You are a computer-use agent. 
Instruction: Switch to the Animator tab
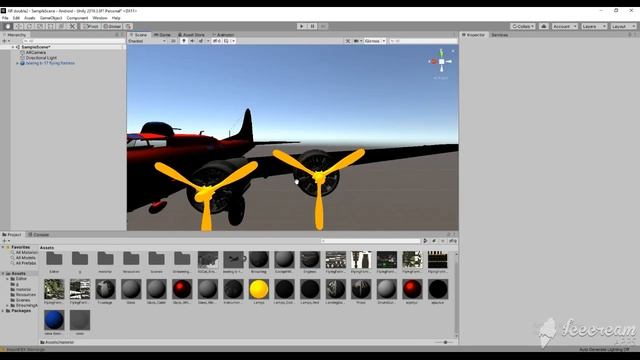point(223,35)
